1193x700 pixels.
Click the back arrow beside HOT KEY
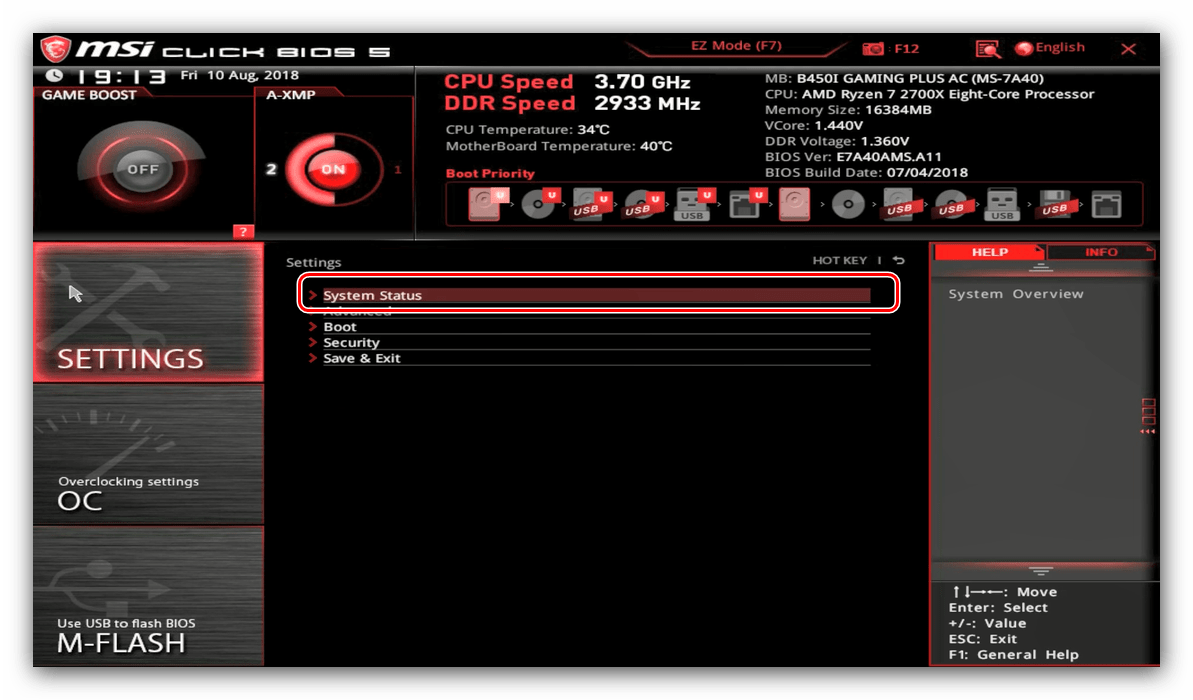[899, 260]
